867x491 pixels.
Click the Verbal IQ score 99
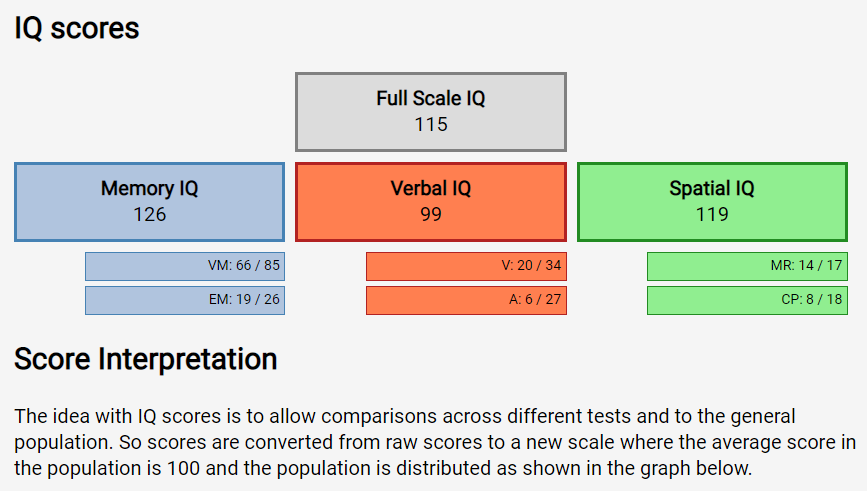[x=430, y=214]
